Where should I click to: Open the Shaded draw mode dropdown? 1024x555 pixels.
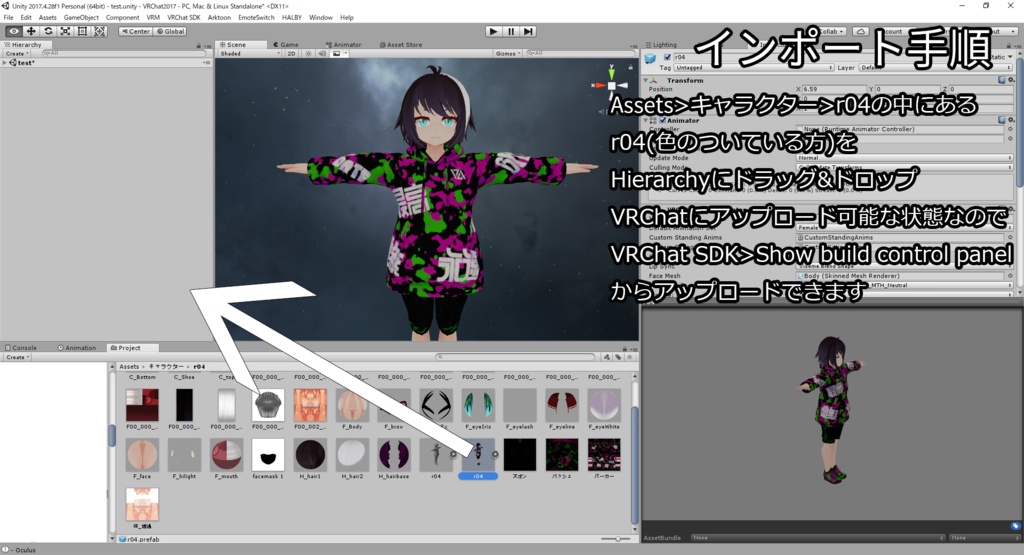(x=249, y=54)
